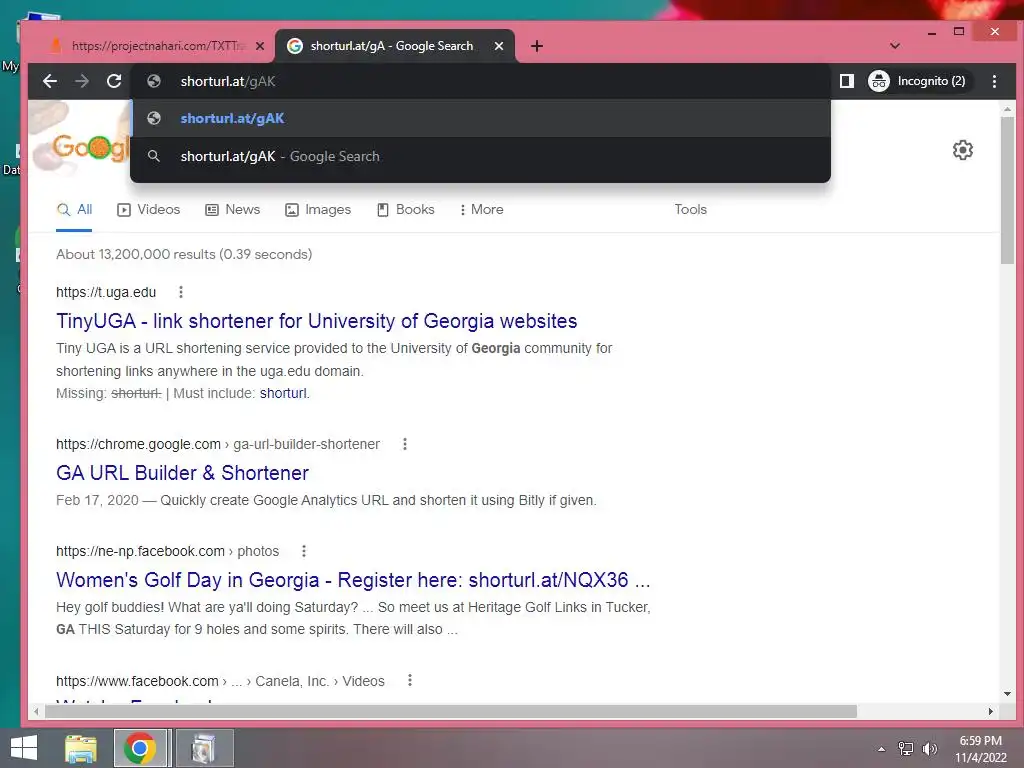
Task: Close the projectnahari.com tab
Action: [x=260, y=46]
